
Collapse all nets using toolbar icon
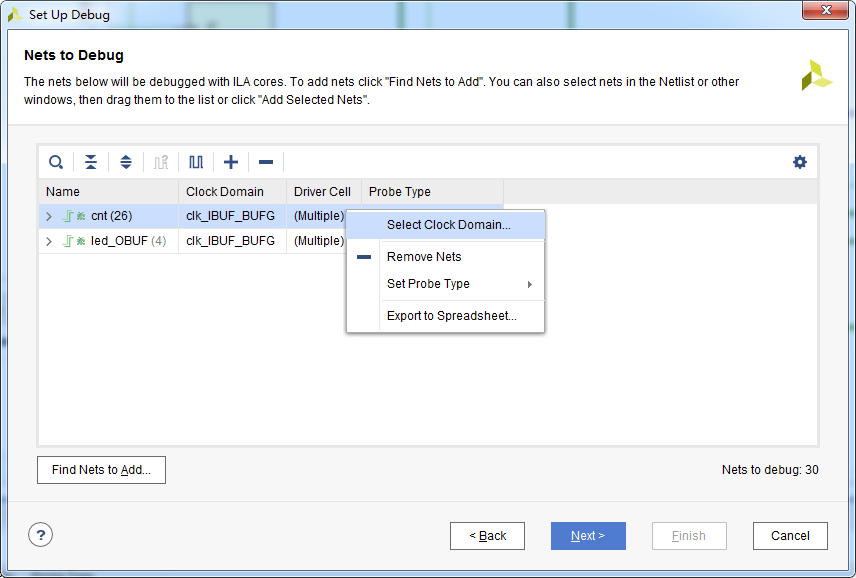pyautogui.click(x=91, y=162)
